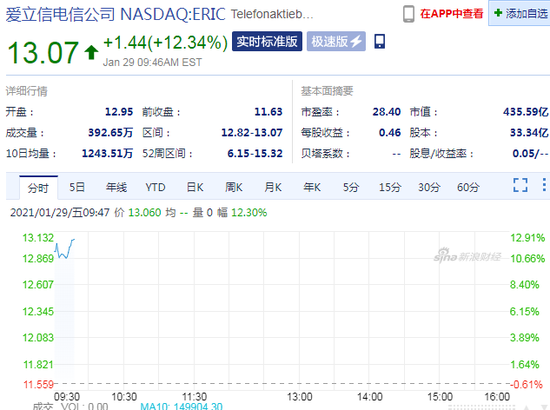Viewport: 550px width, 410px height.
Task: Select the 实时标准版 button
Action: pyautogui.click(x=267, y=41)
